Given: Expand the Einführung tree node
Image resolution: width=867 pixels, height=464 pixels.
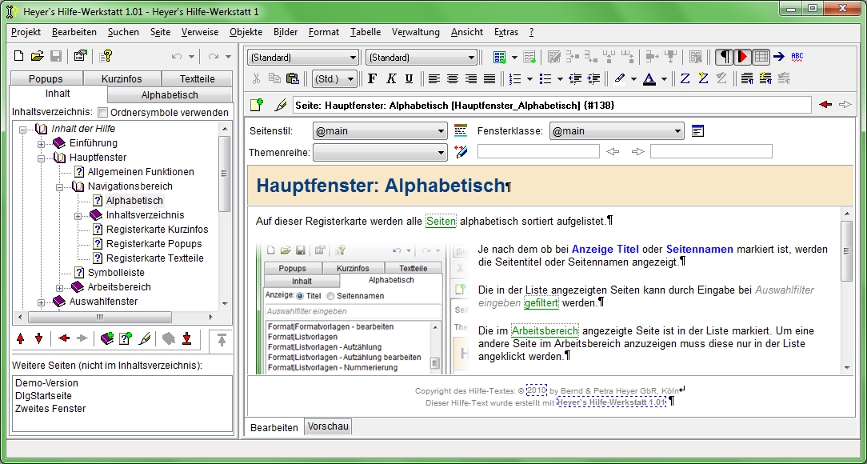Looking at the screenshot, I should coord(41,144).
